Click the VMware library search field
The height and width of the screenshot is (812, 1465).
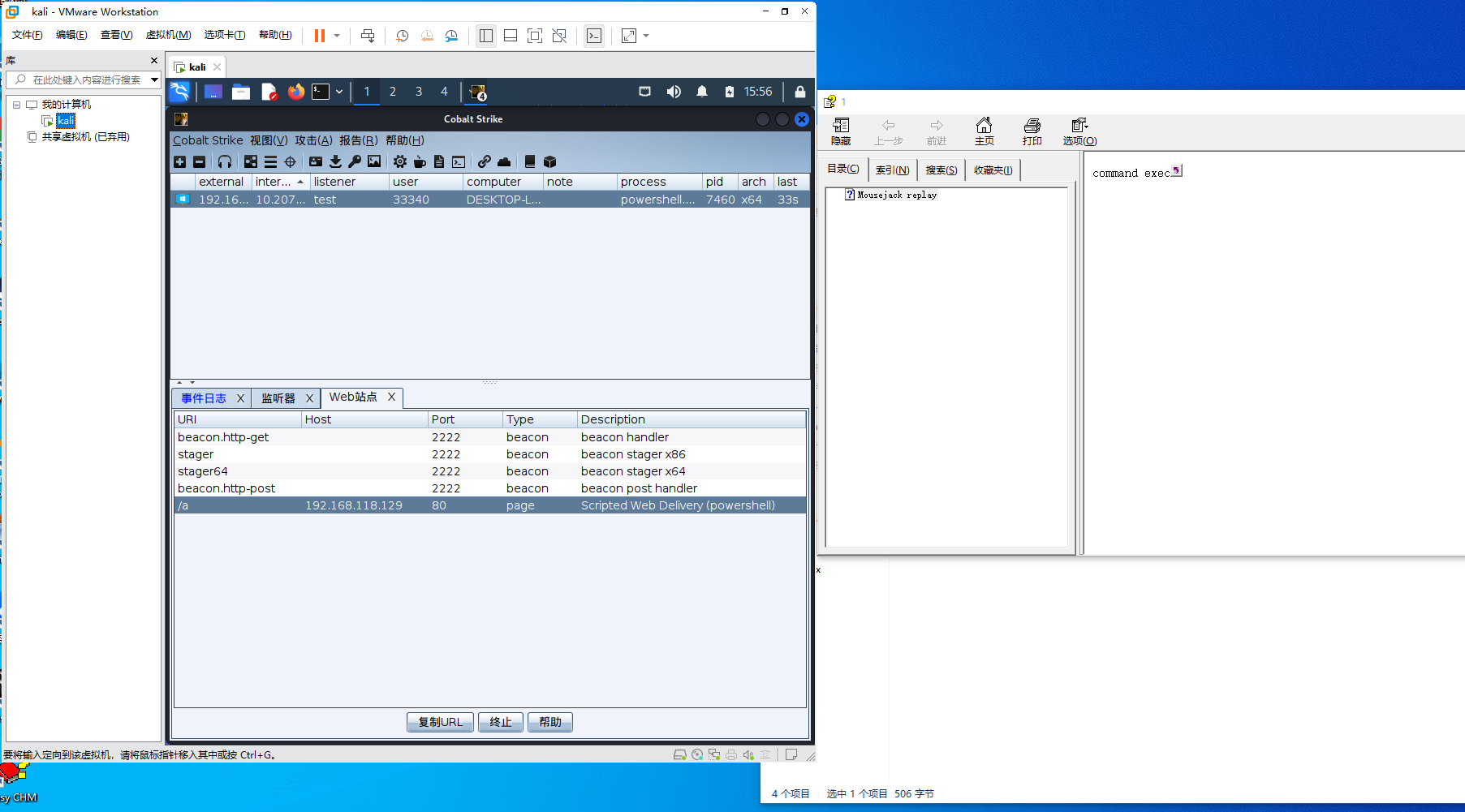click(x=84, y=79)
